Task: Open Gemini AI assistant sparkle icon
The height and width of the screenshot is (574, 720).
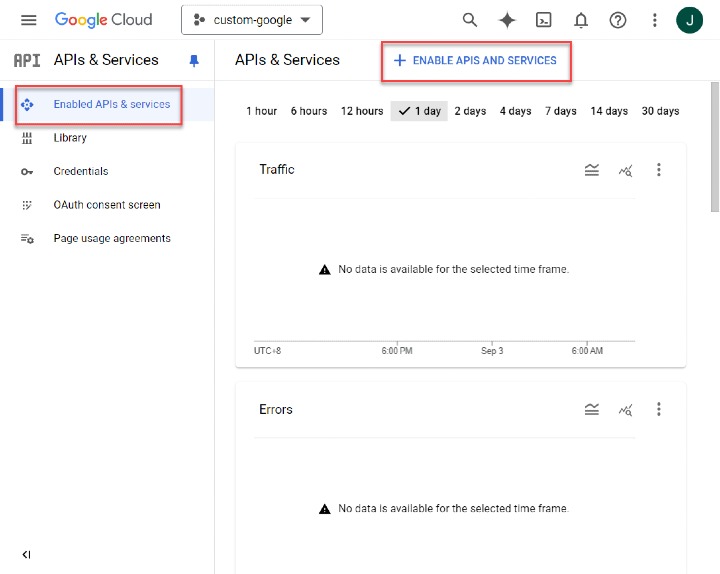Action: tap(507, 20)
